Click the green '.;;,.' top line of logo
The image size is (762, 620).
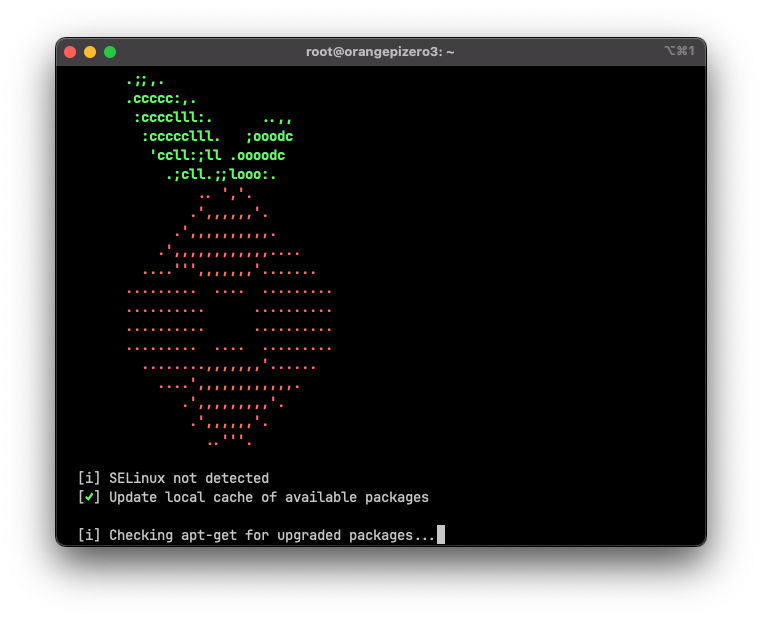click(145, 80)
